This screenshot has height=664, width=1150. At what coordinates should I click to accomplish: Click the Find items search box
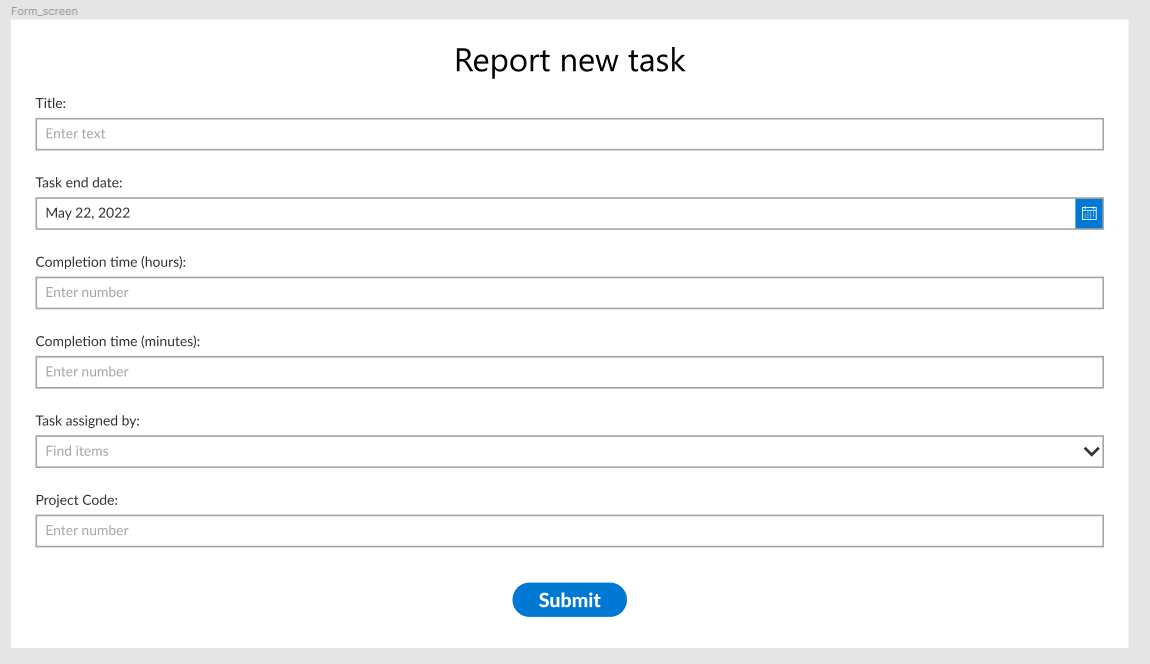coord(569,451)
